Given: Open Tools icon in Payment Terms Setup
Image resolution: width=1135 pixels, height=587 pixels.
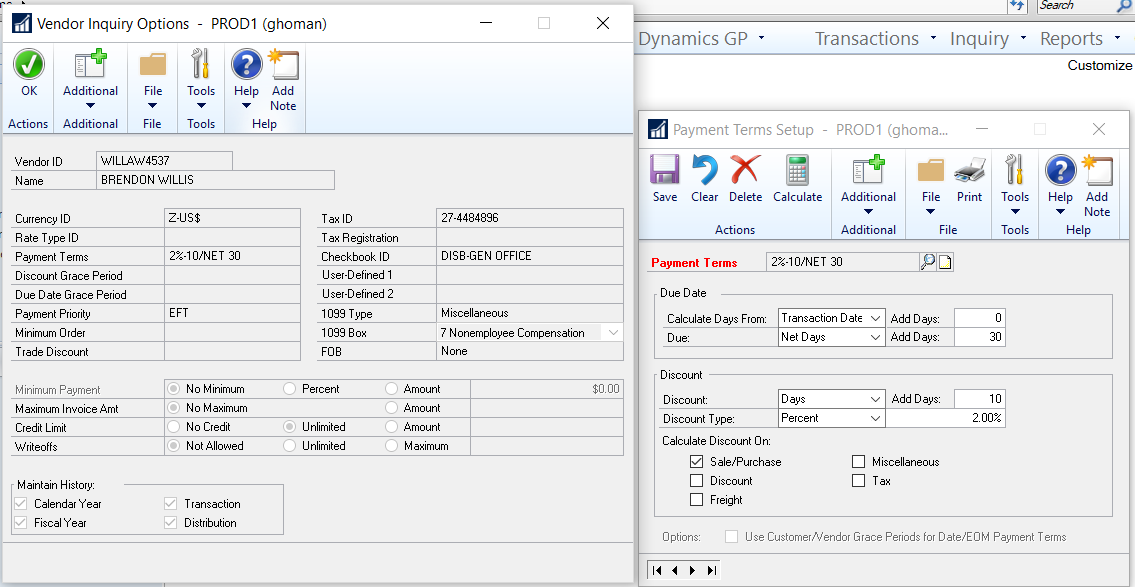Looking at the screenshot, I should 1015,170.
